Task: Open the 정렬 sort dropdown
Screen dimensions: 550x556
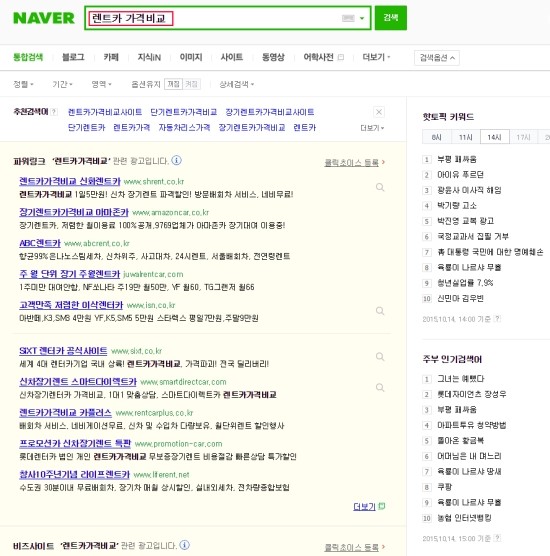Action: tap(23, 84)
